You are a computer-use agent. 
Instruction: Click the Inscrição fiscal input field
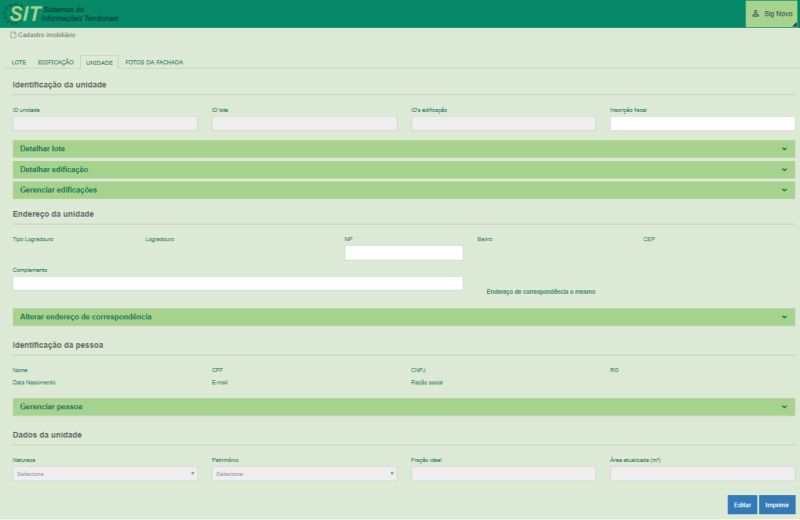point(703,124)
